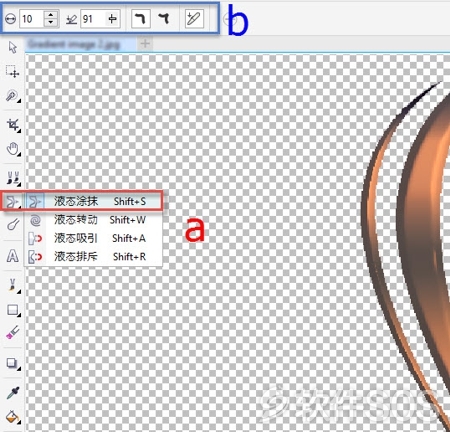Screen dimensions: 450x432
Task: Increase nib size with up arrow
Action: click(51, 15)
